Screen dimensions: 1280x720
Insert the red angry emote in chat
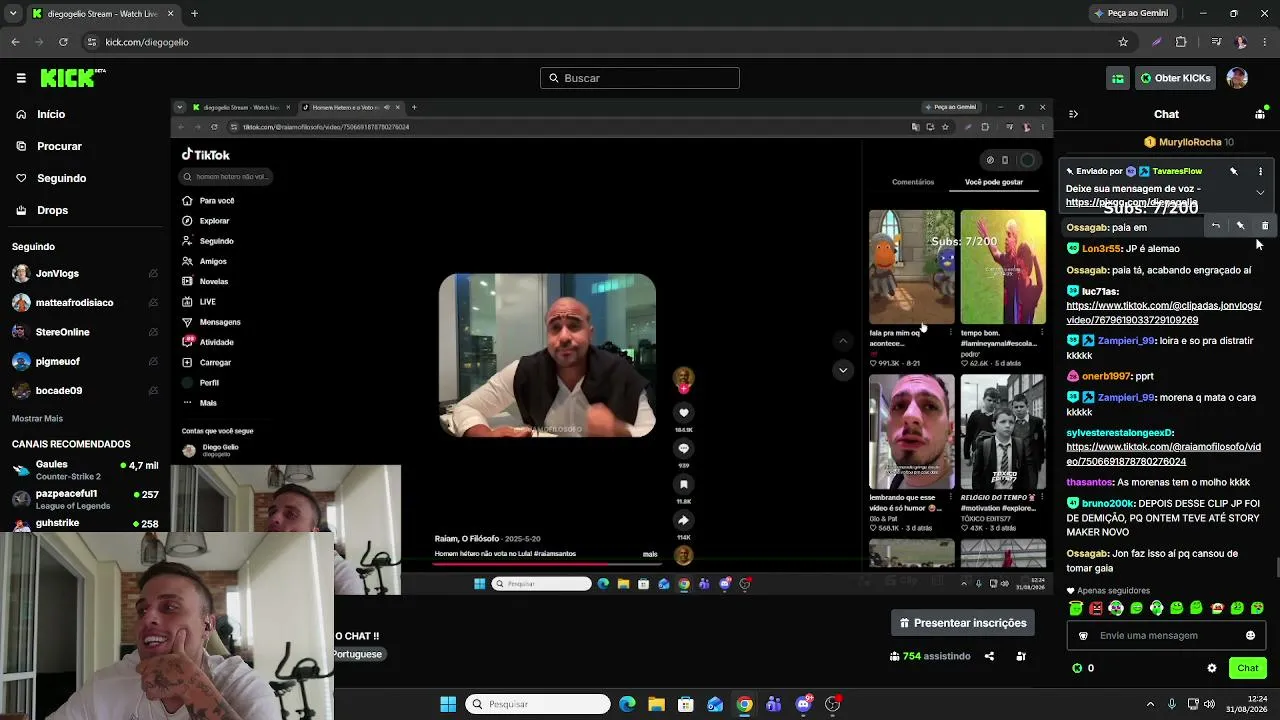click(x=1096, y=608)
